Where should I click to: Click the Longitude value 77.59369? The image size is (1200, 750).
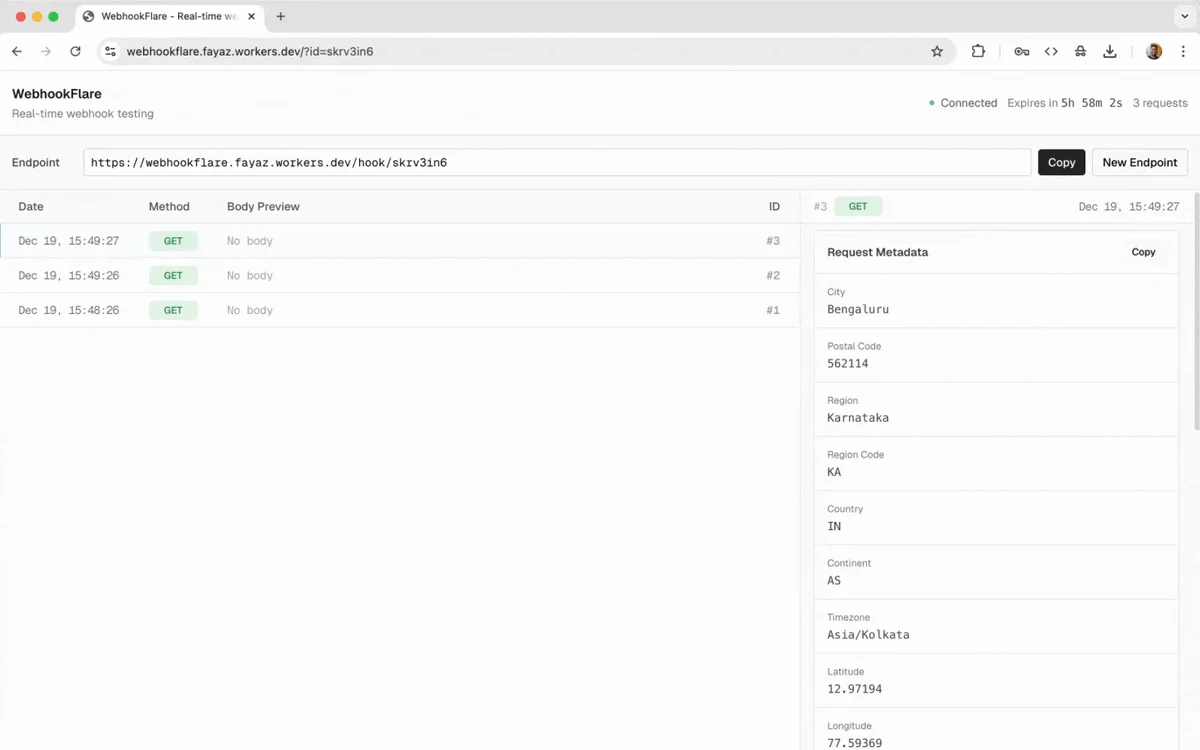pos(855,743)
